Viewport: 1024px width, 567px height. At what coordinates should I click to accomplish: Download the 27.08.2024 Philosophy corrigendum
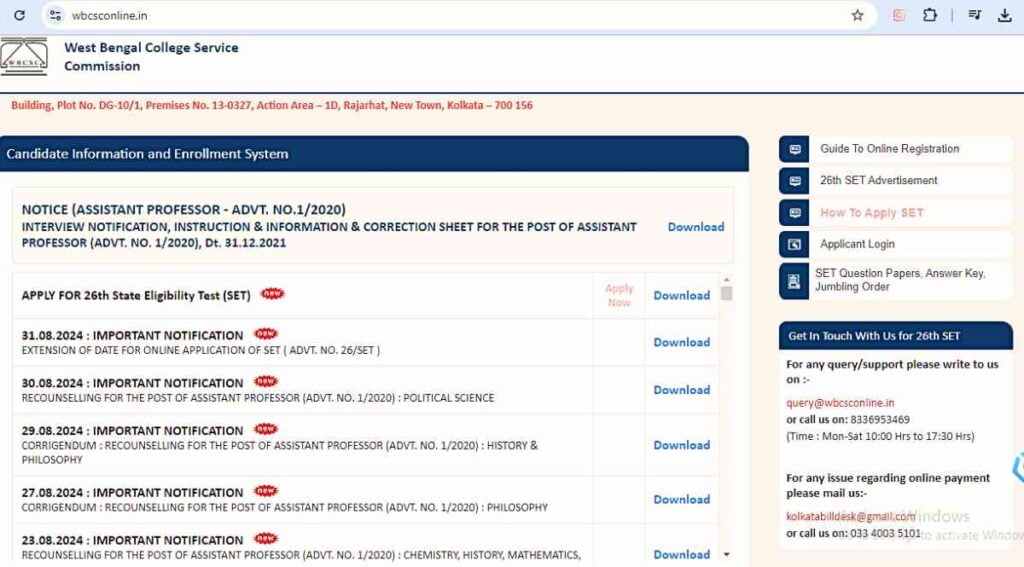682,500
